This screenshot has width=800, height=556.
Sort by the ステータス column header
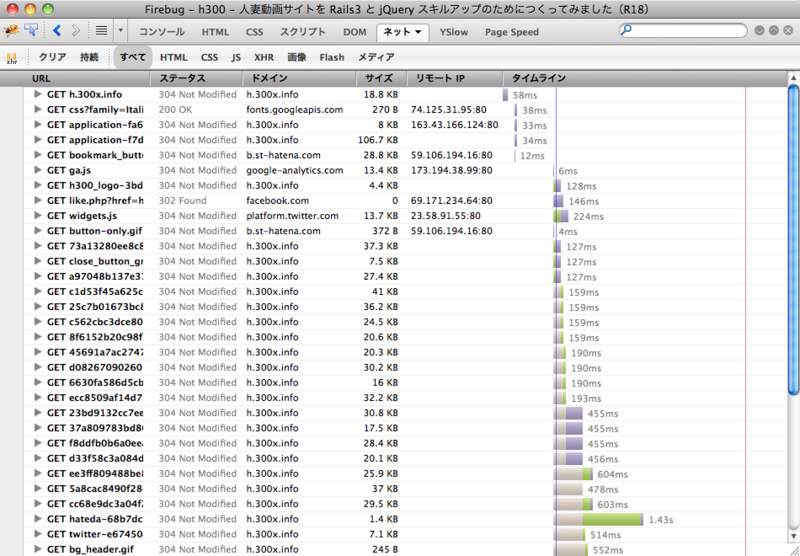tap(196, 78)
